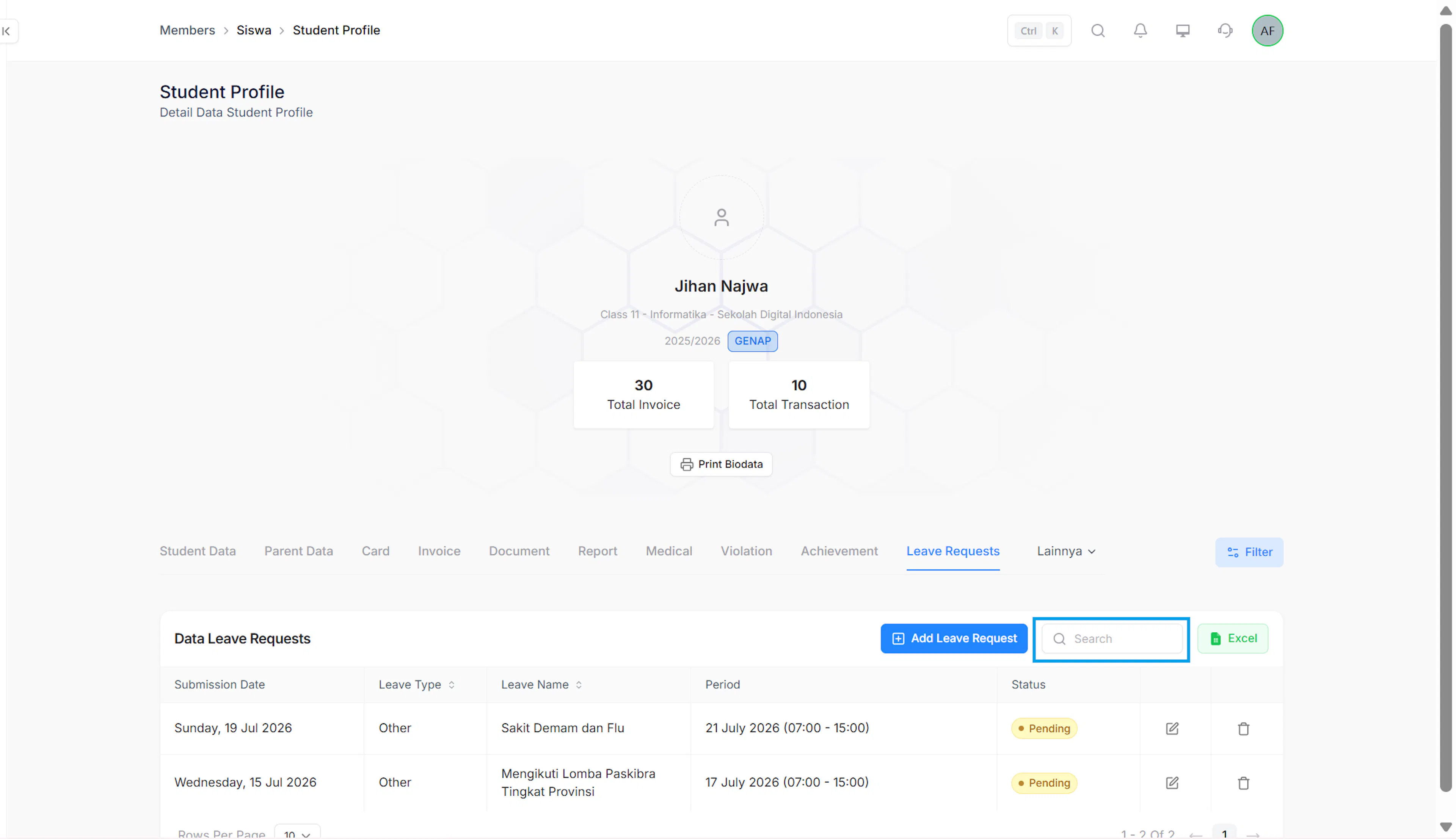This screenshot has width=1456, height=839.
Task: Open the Report tab
Action: click(x=598, y=551)
